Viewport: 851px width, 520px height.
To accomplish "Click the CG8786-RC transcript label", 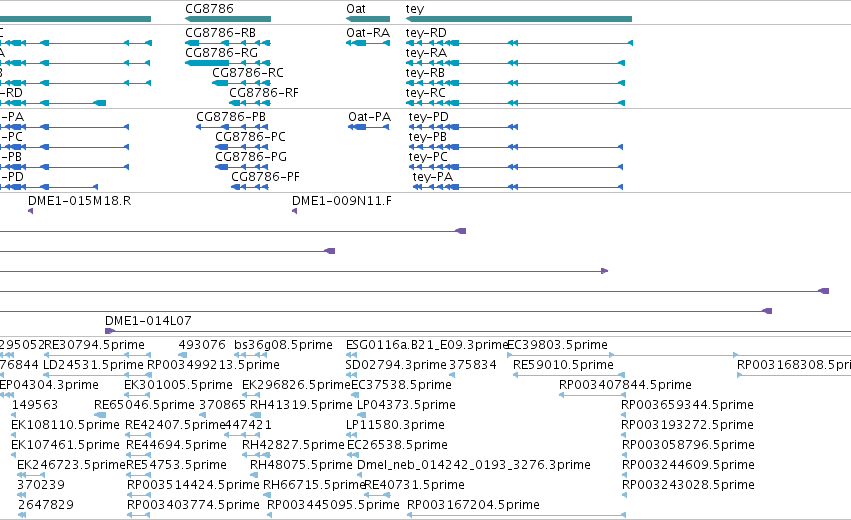I will click(248, 73).
